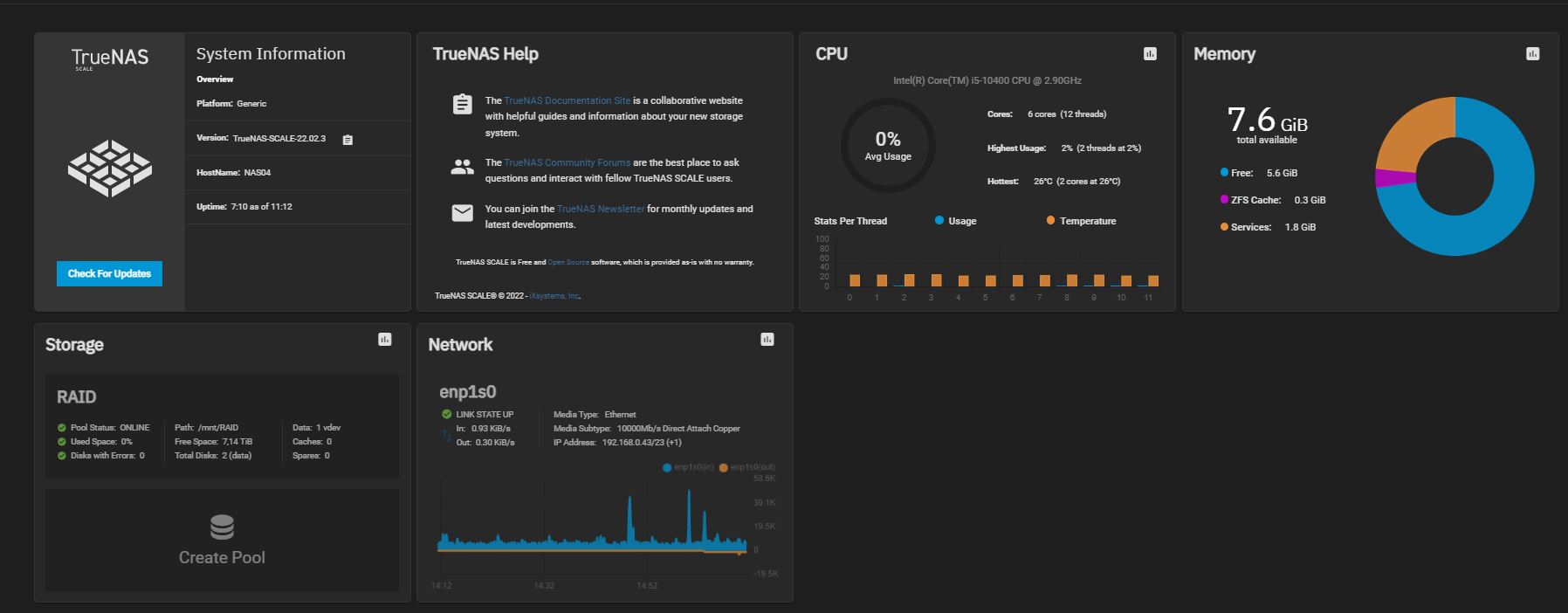
Task: Click the Disks with Errors check icon
Action: (x=62, y=456)
